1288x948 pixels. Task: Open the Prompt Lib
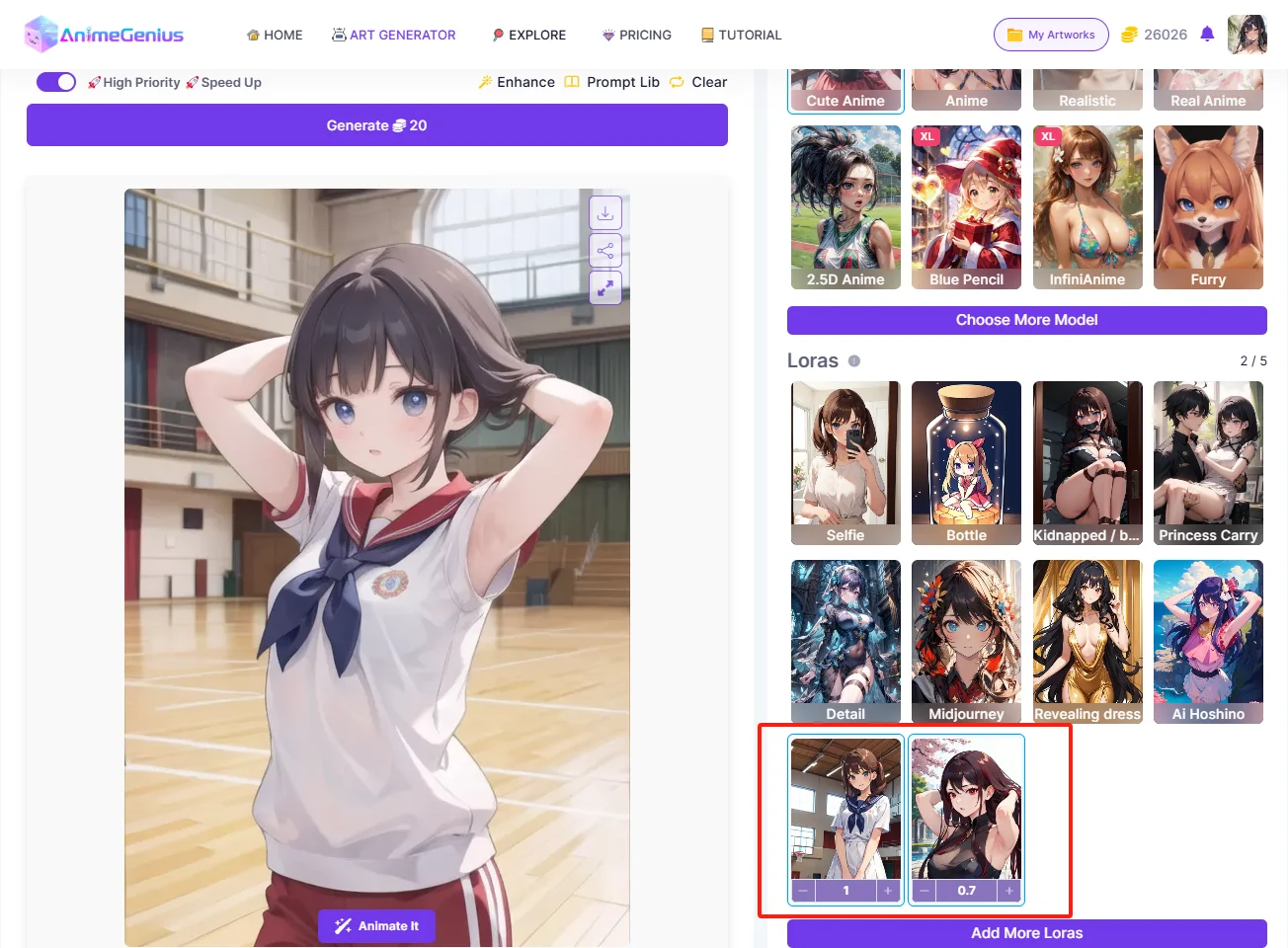tap(612, 82)
